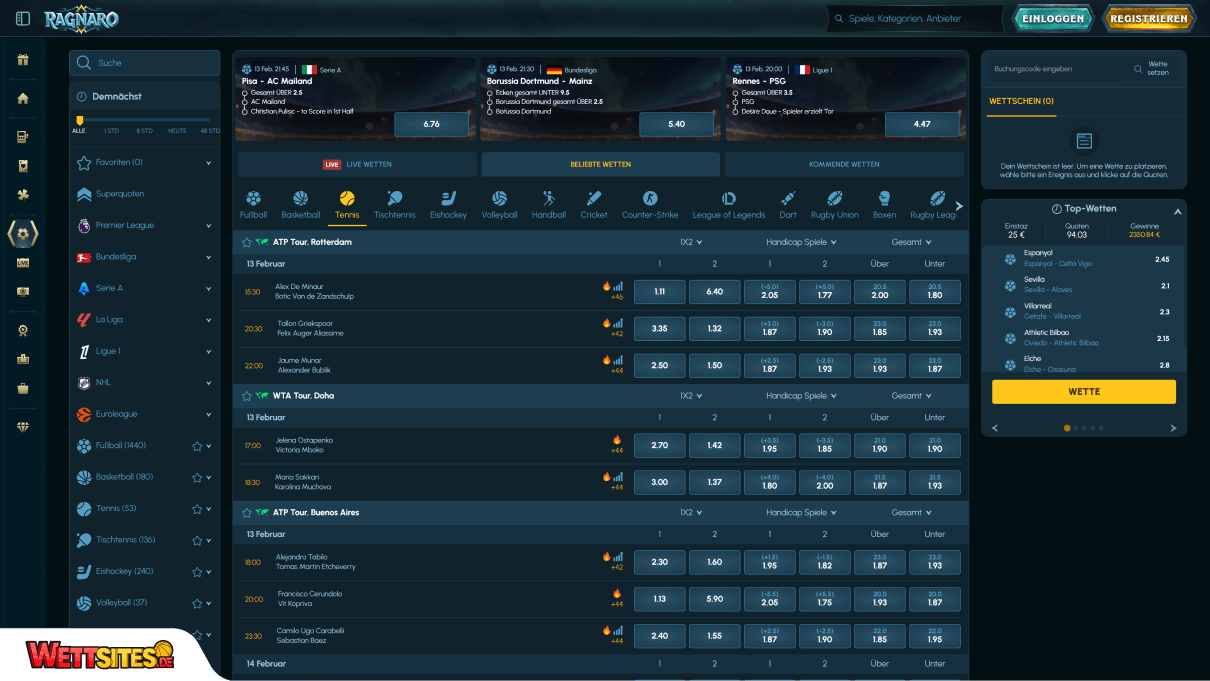The image size is (1210, 681).
Task: Click the time filter slider handle
Action: pyautogui.click(x=79, y=120)
